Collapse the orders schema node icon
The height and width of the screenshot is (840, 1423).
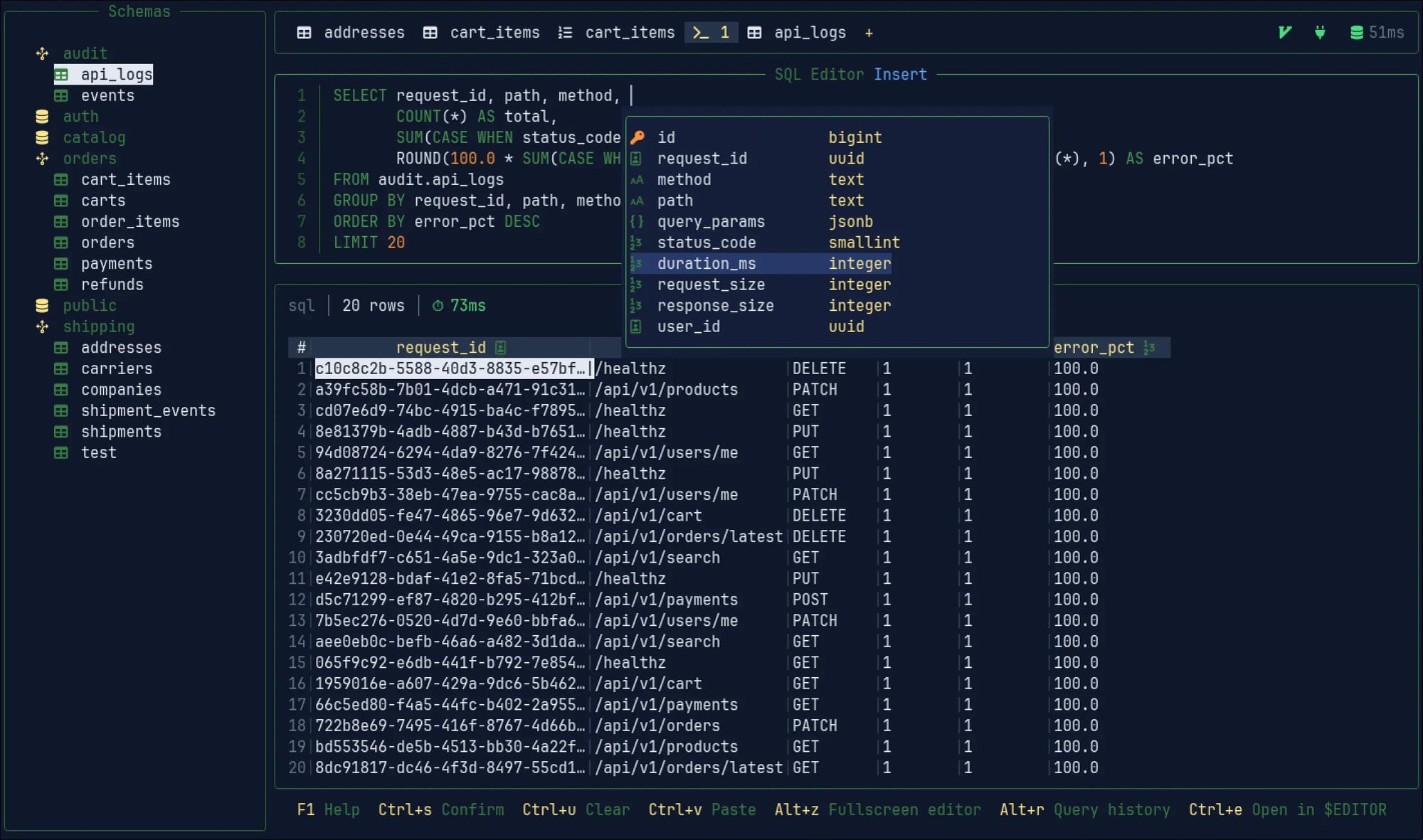point(43,159)
